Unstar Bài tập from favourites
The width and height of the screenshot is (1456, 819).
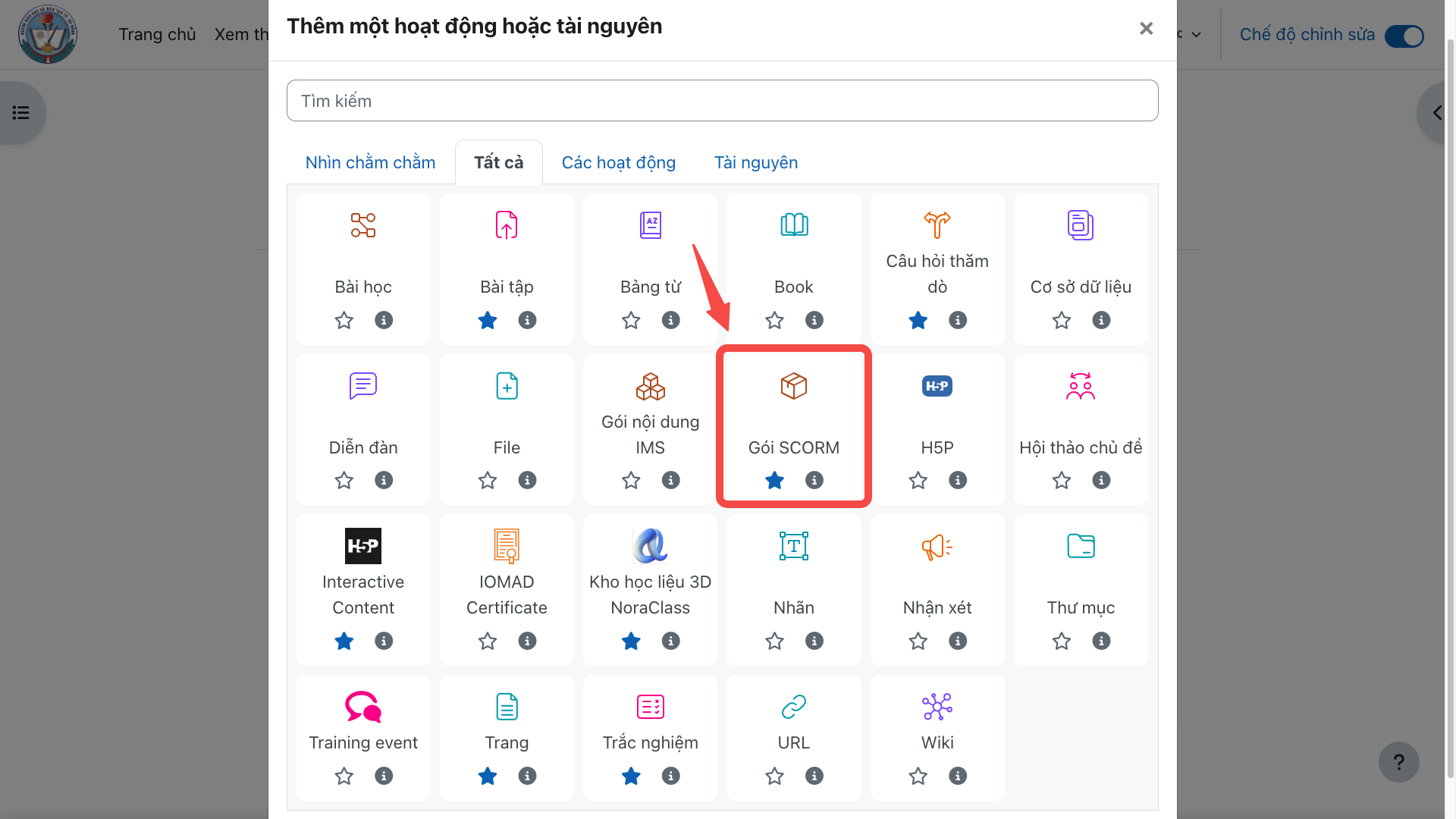[488, 320]
